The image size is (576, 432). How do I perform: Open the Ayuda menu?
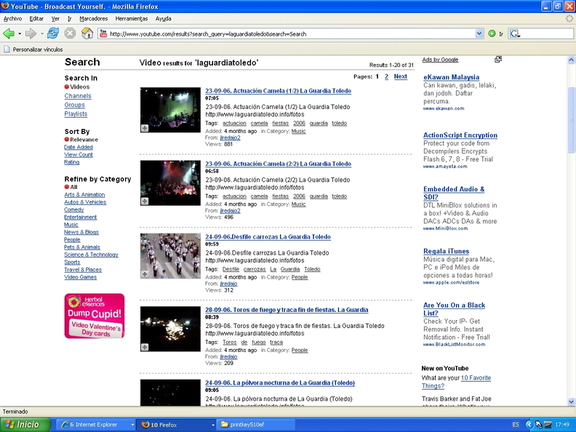coord(163,19)
